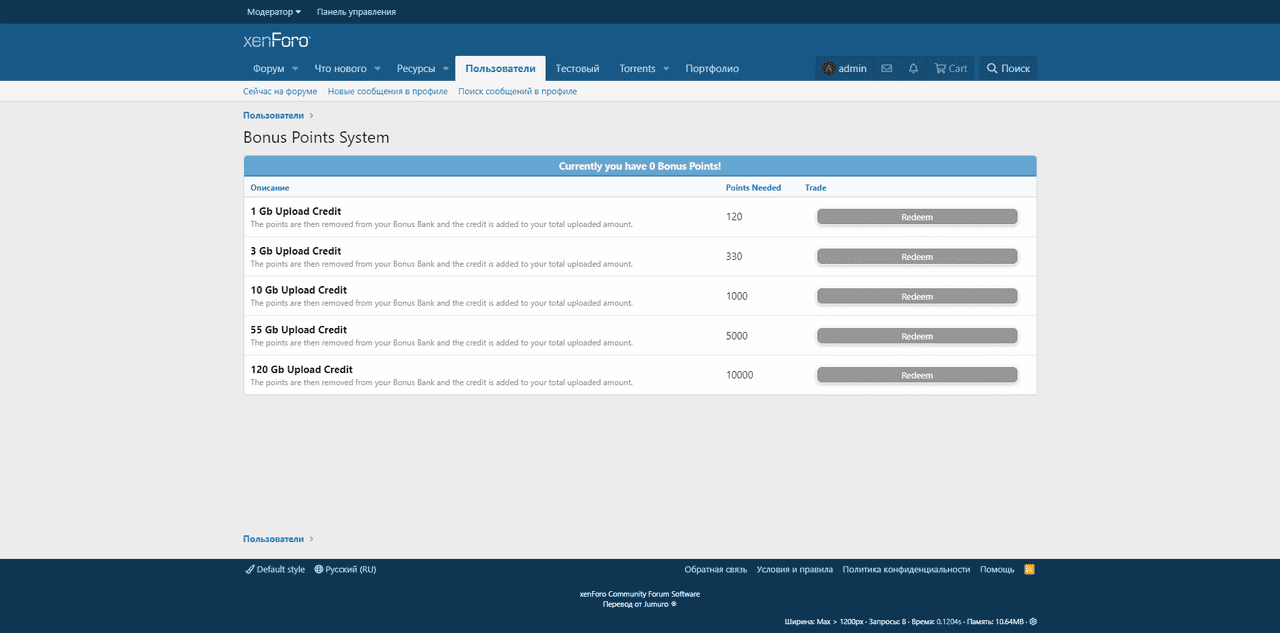This screenshot has width=1280, height=633.
Task: Click the admin avatar account
Action: click(844, 69)
